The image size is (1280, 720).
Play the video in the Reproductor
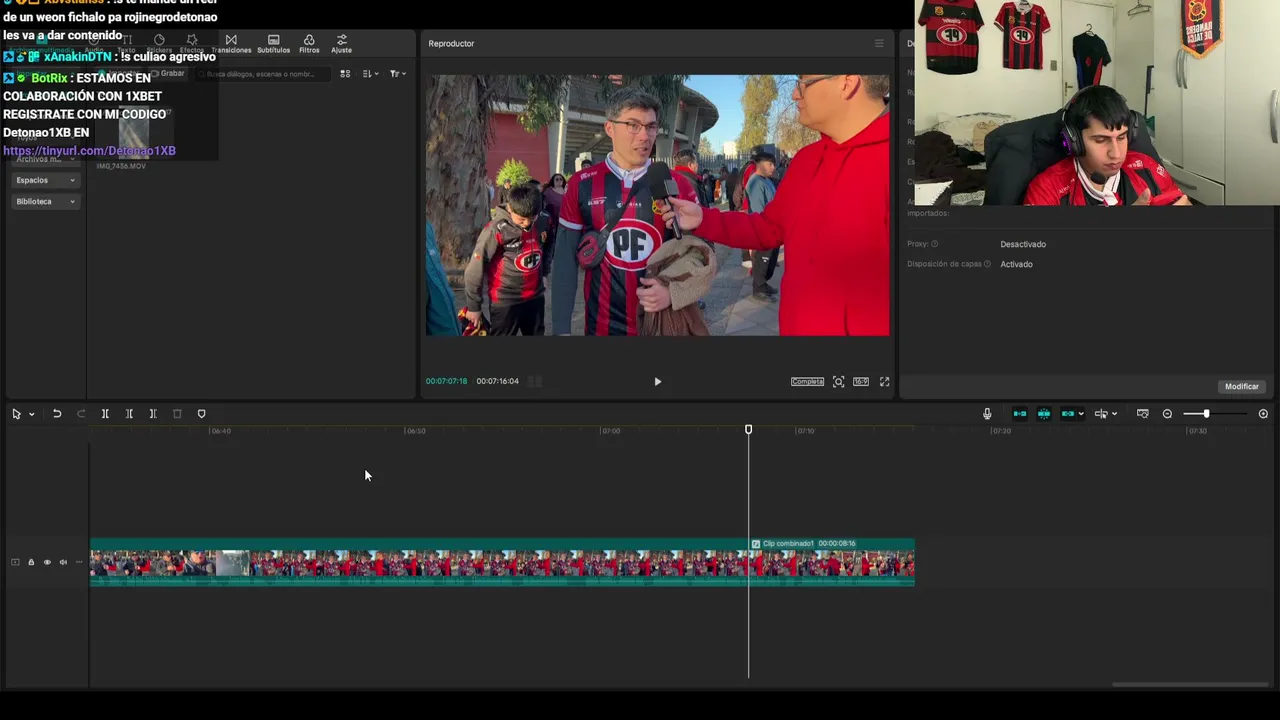pyautogui.click(x=657, y=381)
